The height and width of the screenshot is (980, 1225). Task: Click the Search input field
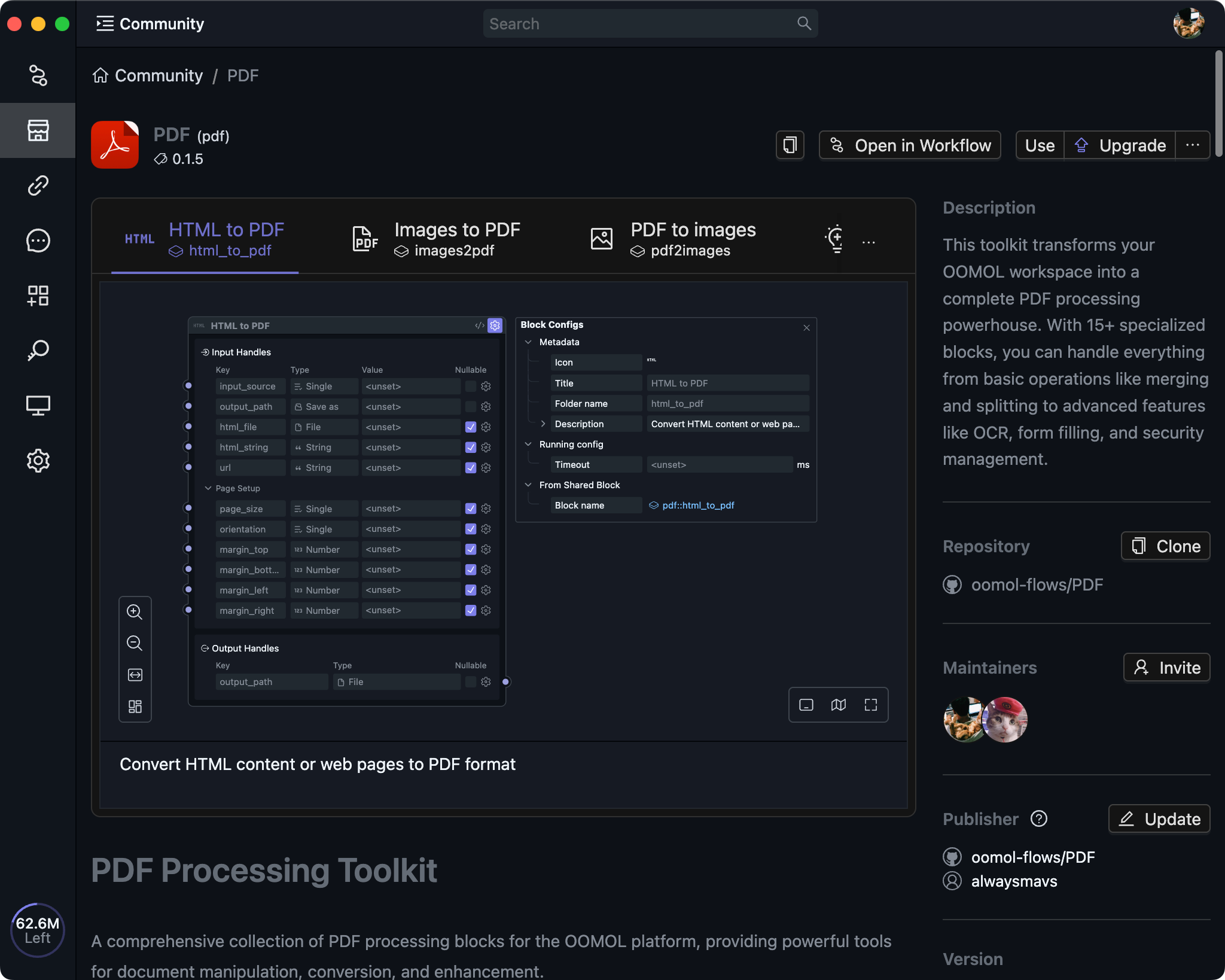[640, 24]
